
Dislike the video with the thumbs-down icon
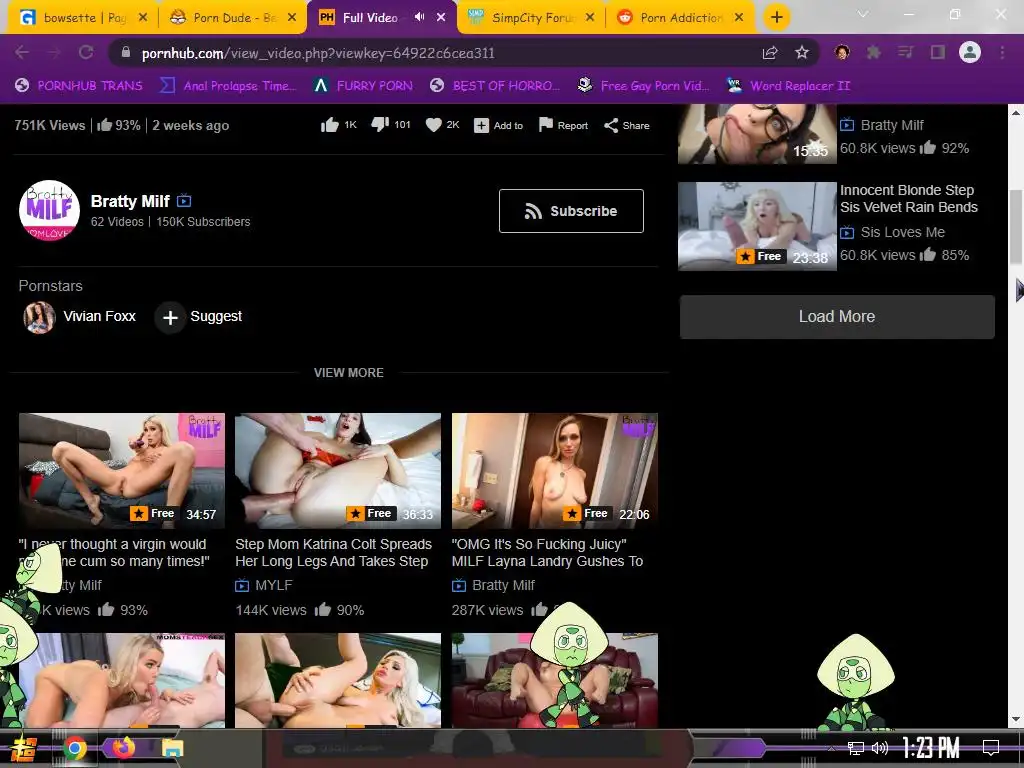(380, 125)
